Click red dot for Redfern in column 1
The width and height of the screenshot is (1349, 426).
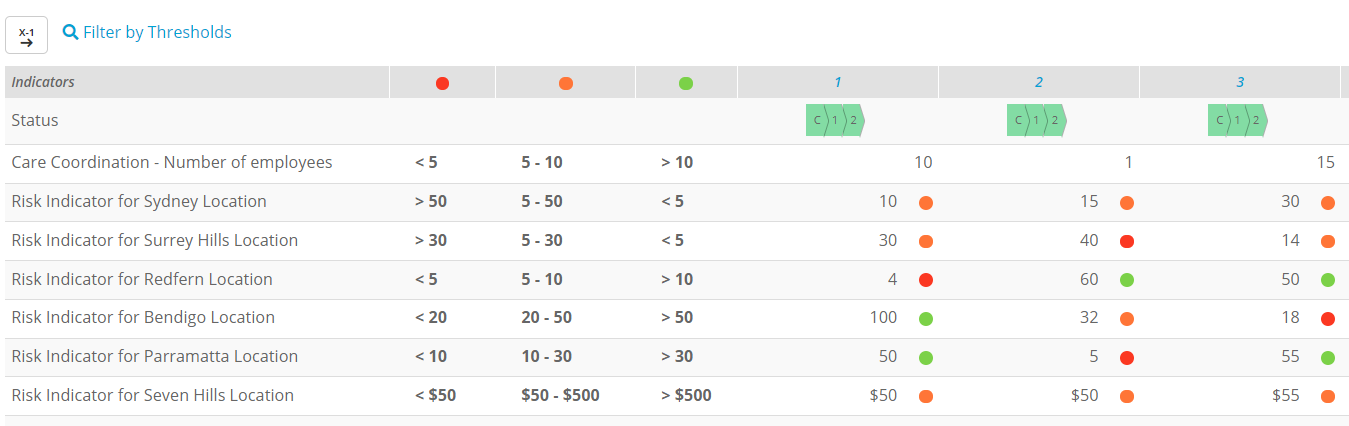pyautogui.click(x=926, y=280)
